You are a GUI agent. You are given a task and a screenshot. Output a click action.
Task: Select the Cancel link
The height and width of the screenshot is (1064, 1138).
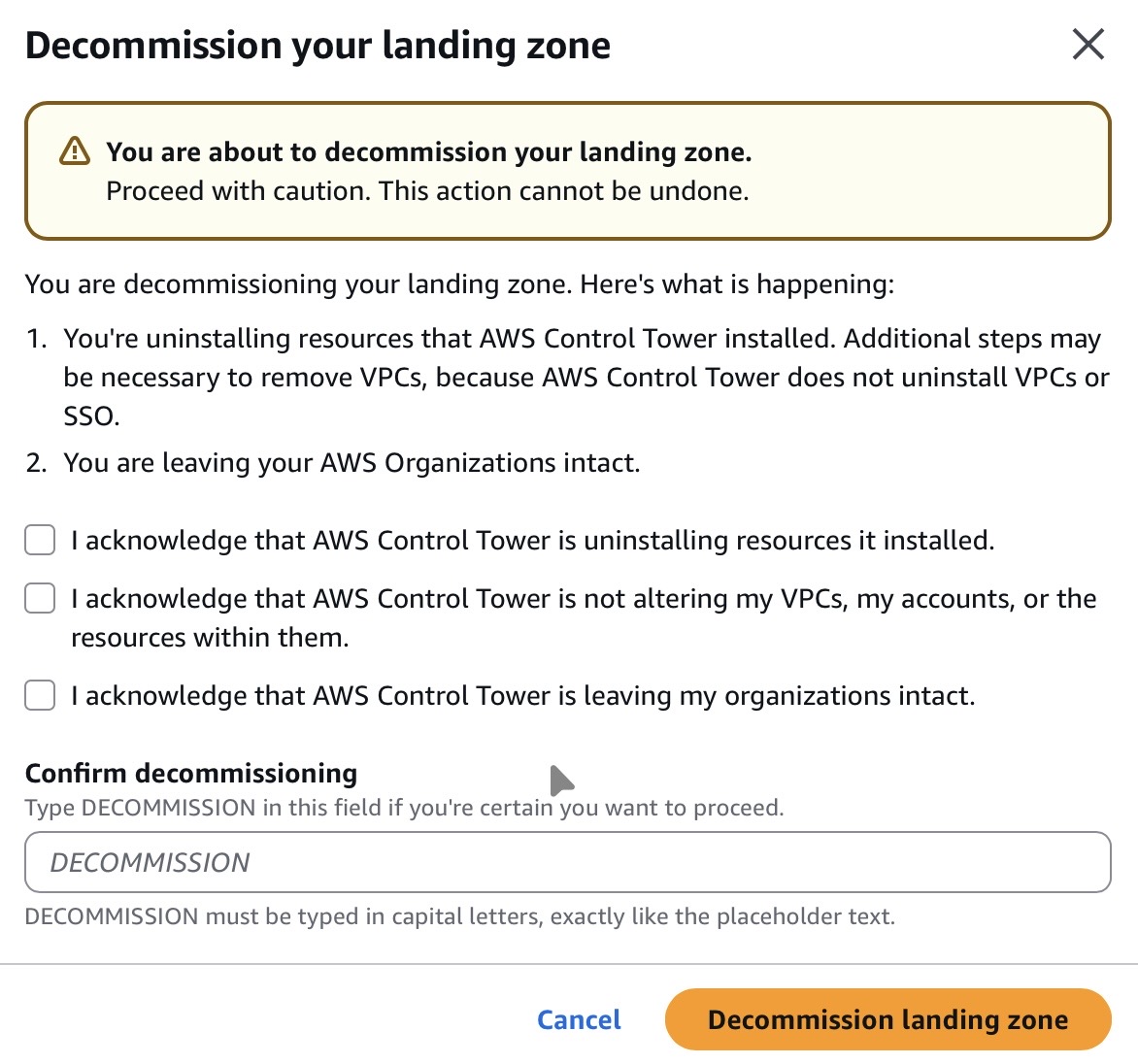click(578, 1019)
